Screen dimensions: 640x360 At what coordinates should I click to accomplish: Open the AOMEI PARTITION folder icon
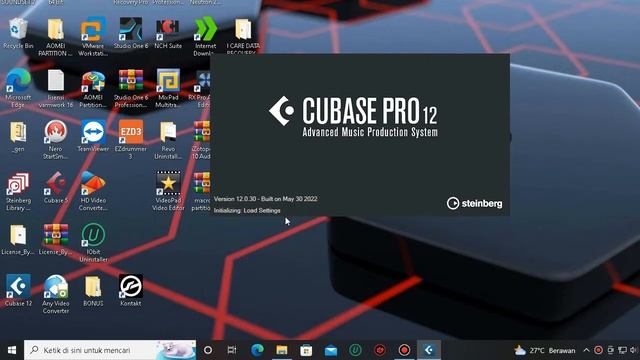tap(56, 36)
